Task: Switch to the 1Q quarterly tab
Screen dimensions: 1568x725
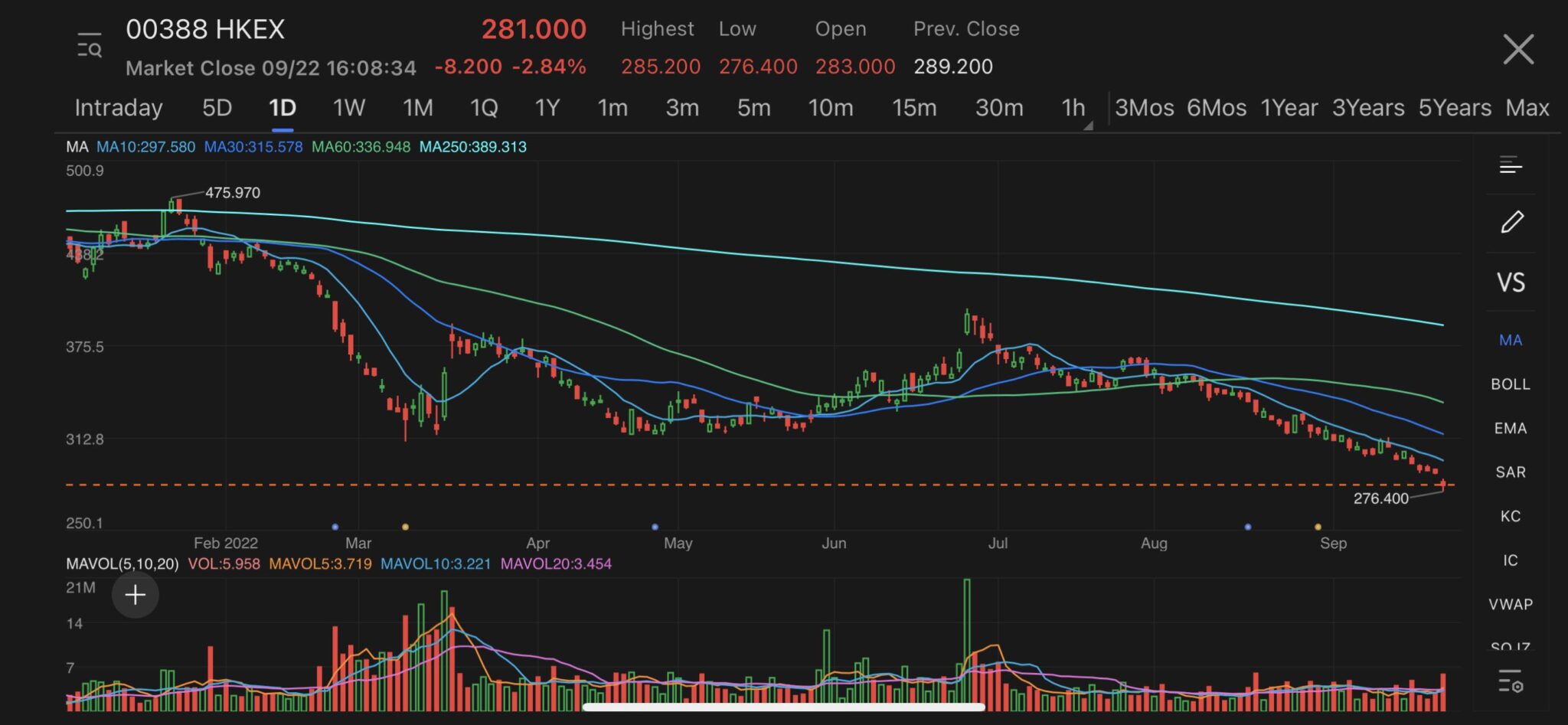Action: click(484, 108)
